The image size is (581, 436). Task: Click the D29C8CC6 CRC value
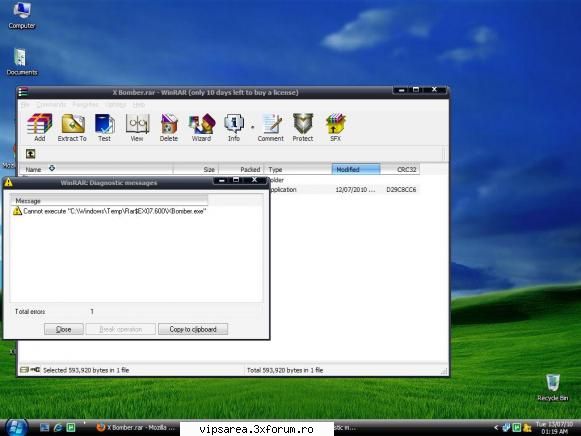point(401,190)
